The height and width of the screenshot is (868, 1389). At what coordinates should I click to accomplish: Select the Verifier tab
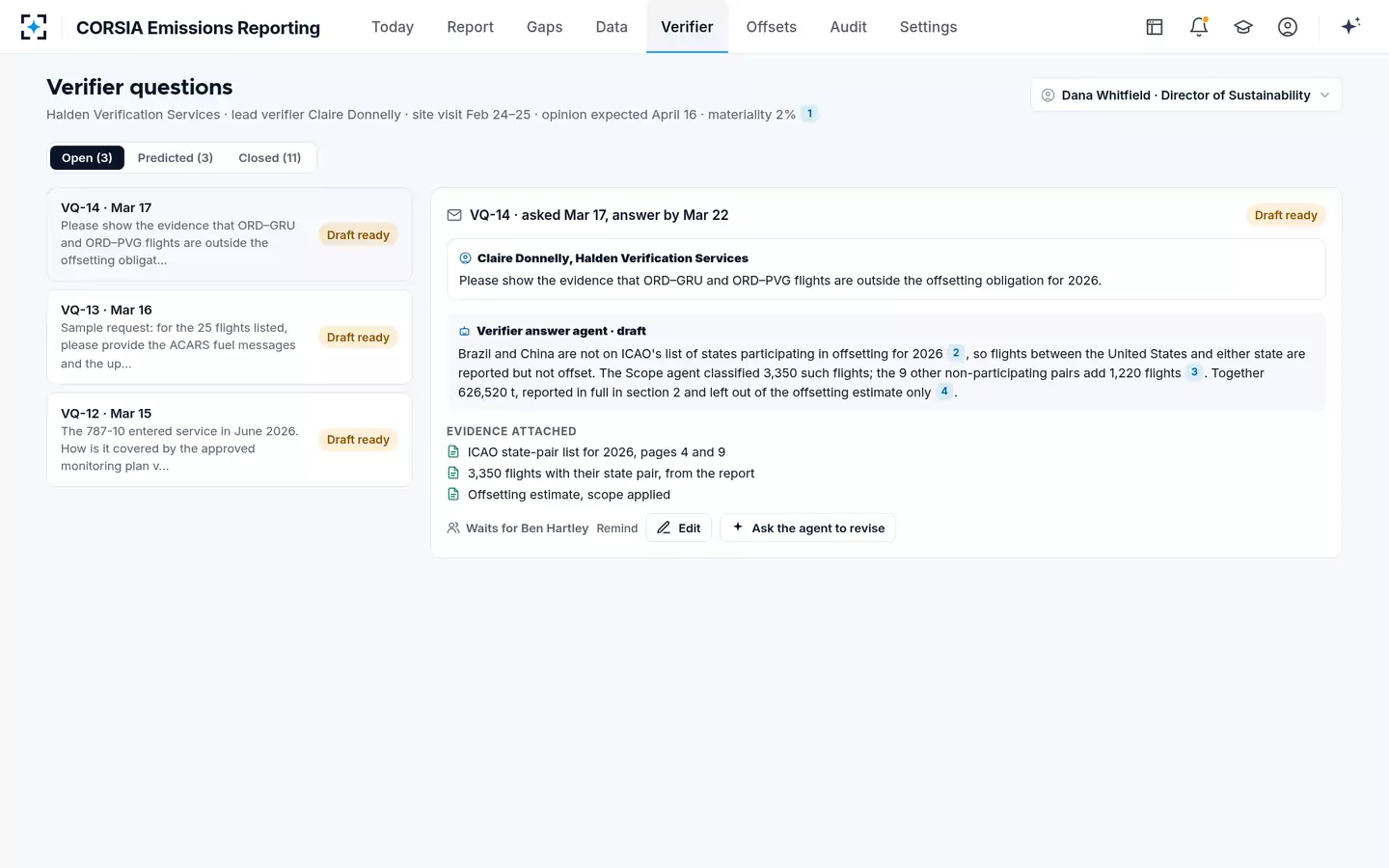pyautogui.click(x=687, y=27)
